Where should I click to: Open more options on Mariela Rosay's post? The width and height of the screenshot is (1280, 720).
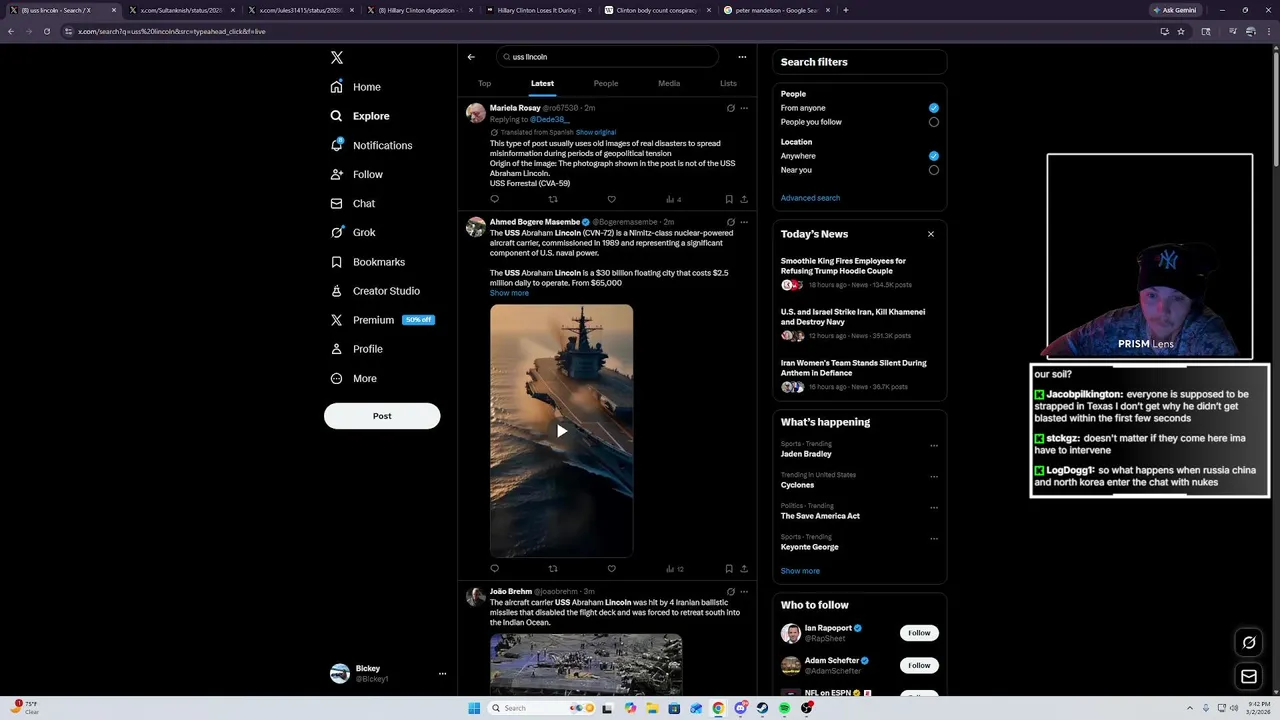[744, 108]
